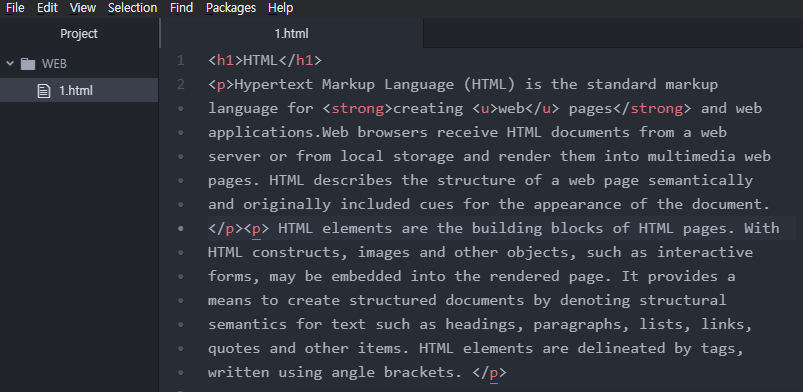This screenshot has height=392, width=803.
Task: Open the Packages menu
Action: (230, 8)
